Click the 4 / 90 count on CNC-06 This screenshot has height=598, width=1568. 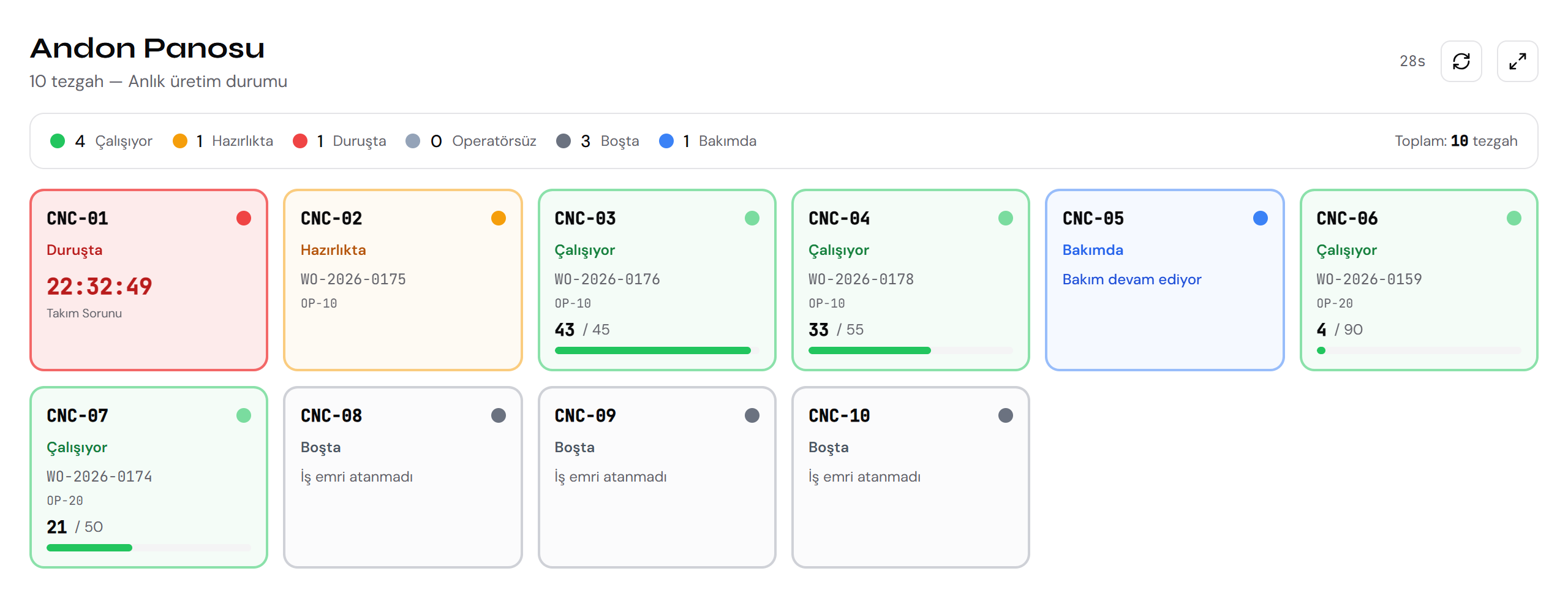click(1340, 330)
